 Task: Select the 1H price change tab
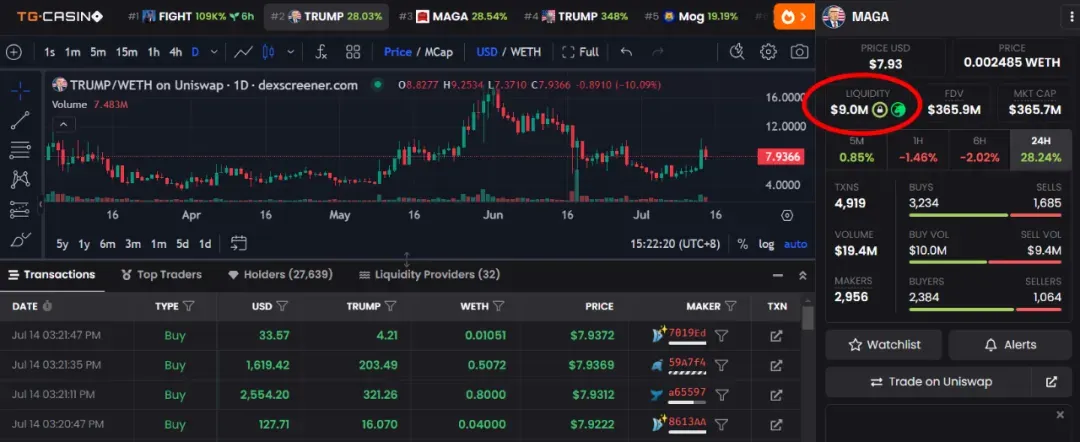[x=918, y=149]
